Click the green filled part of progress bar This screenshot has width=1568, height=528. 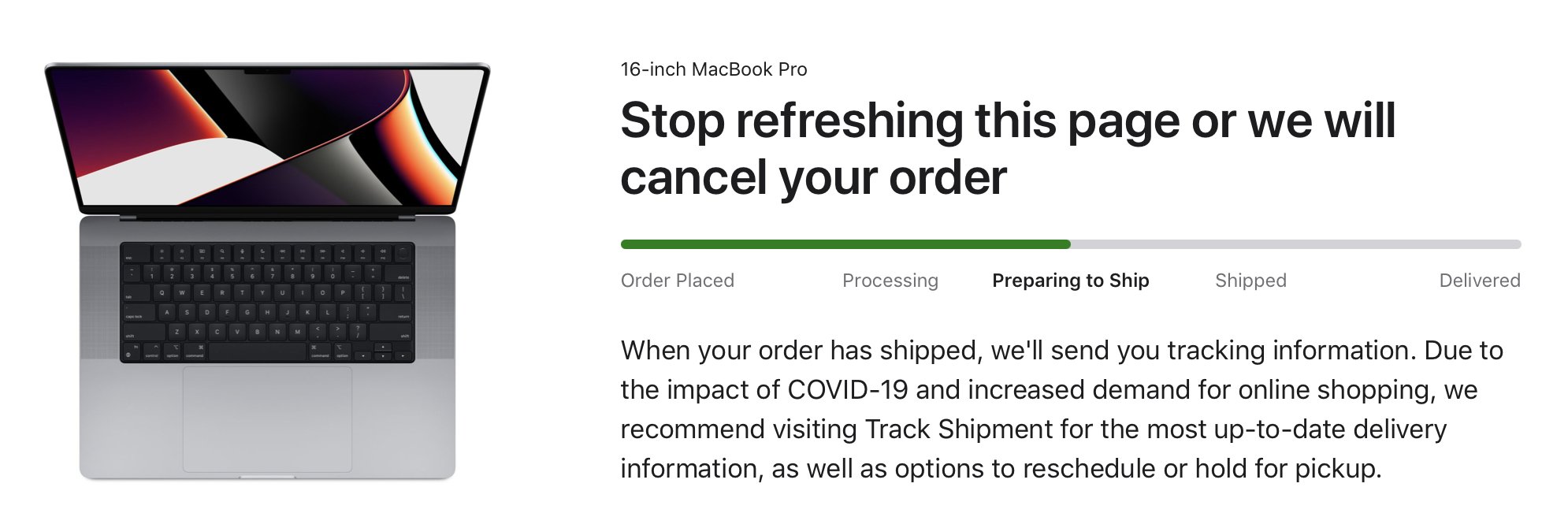coord(845,244)
